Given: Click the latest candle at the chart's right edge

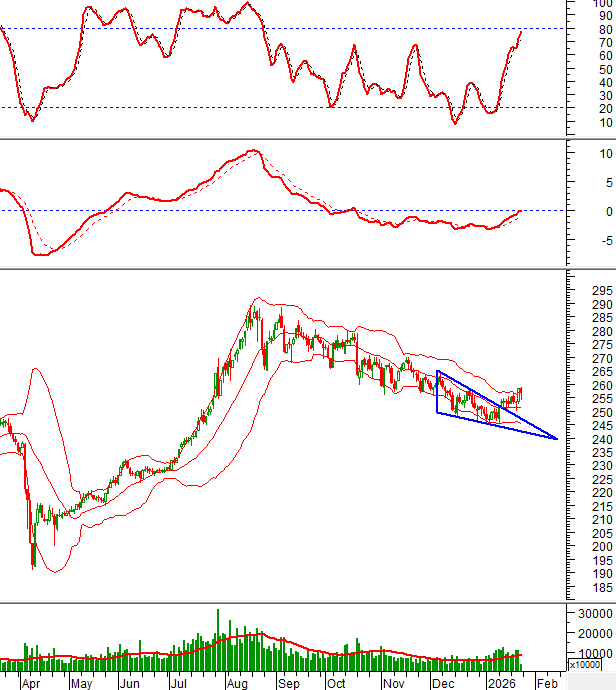Looking at the screenshot, I should click(521, 394).
